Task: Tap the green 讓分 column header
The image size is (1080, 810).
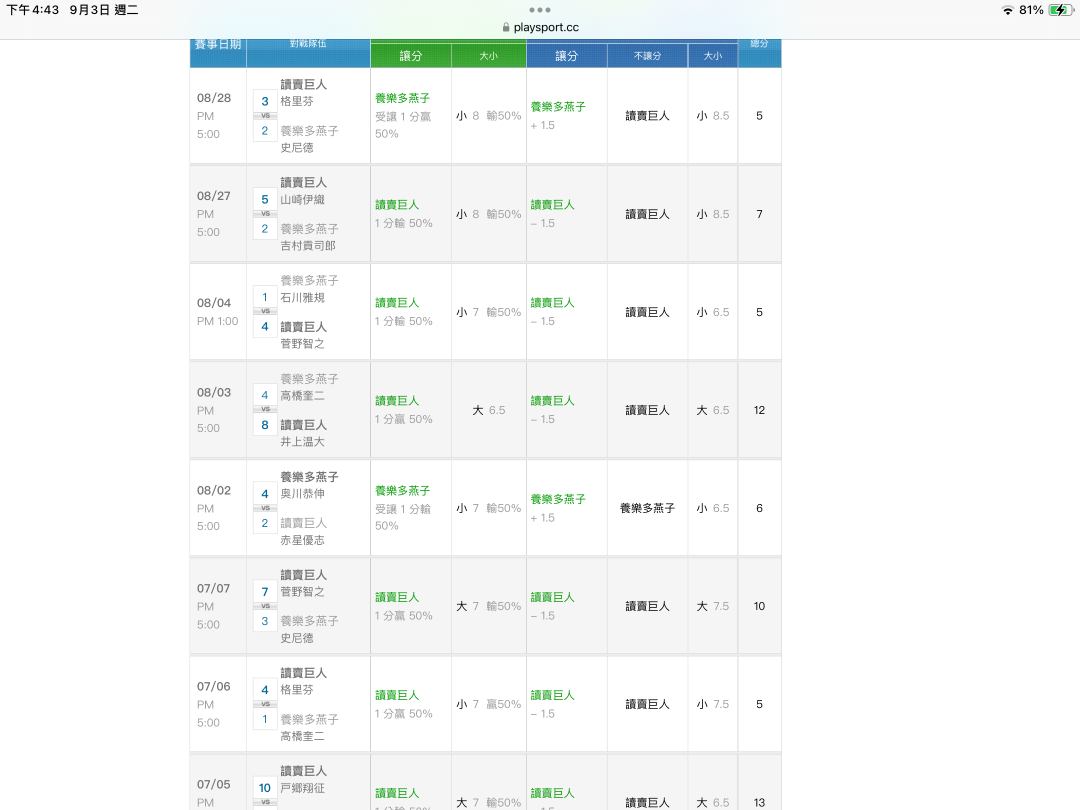Action: [x=411, y=56]
